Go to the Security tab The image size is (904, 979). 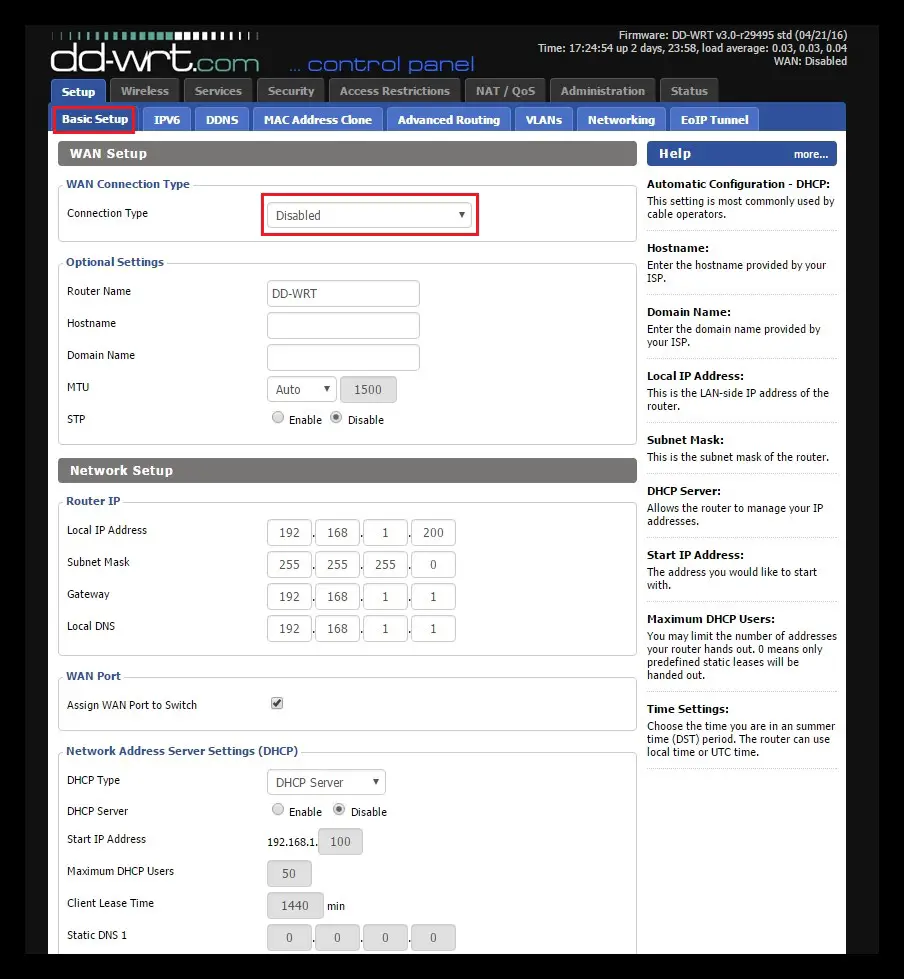291,91
